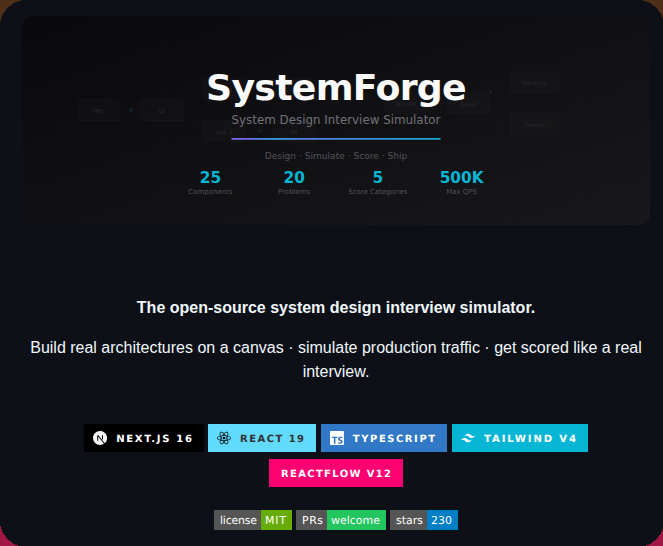
Task: Click the SystemForge hero banner image
Action: coord(336,121)
